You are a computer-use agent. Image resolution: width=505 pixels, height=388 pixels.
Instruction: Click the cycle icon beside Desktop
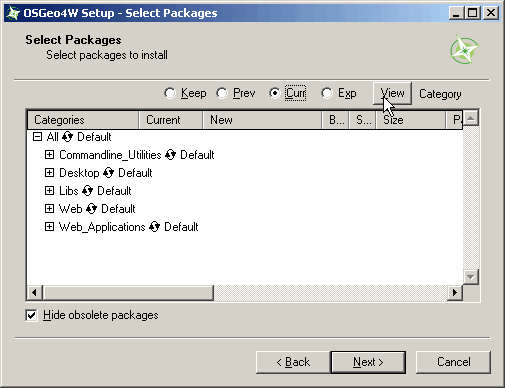pos(108,173)
